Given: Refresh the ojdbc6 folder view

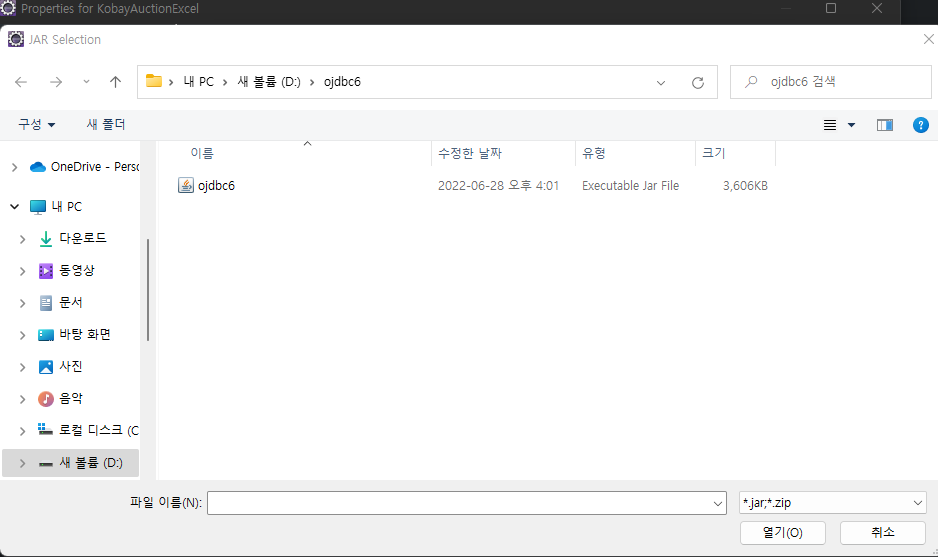Looking at the screenshot, I should coord(698,83).
